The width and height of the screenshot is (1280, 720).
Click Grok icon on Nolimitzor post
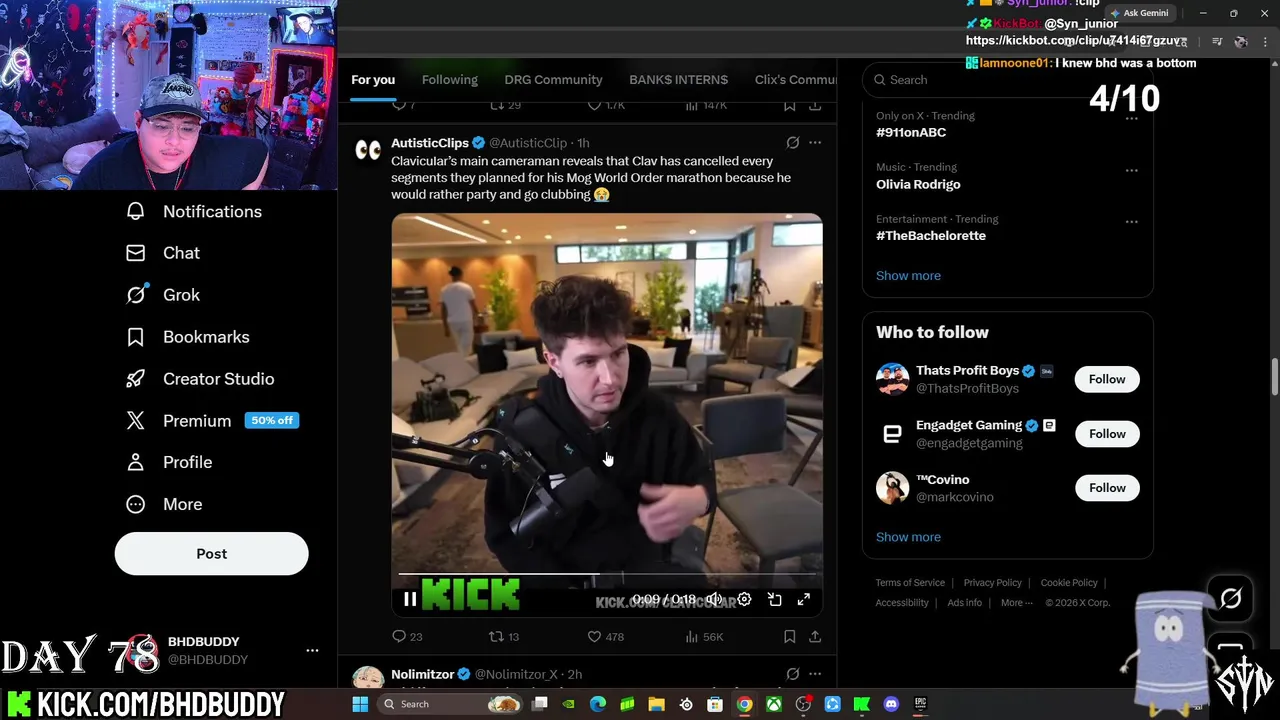(792, 674)
